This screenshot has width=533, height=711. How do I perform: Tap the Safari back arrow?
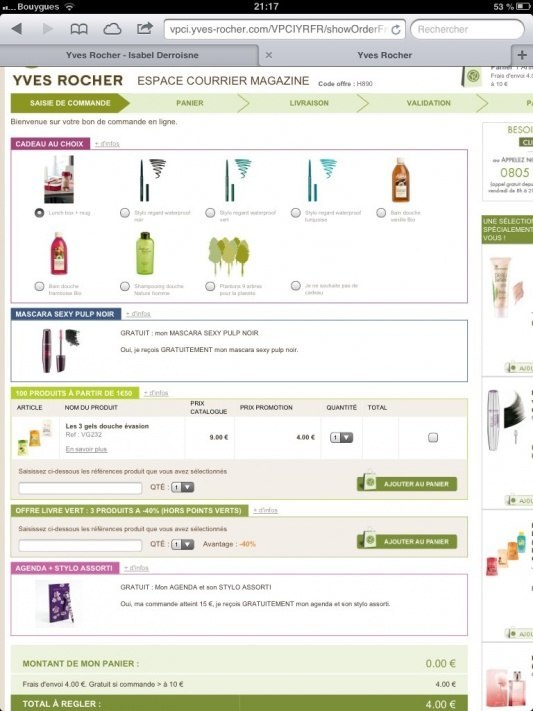(17, 29)
